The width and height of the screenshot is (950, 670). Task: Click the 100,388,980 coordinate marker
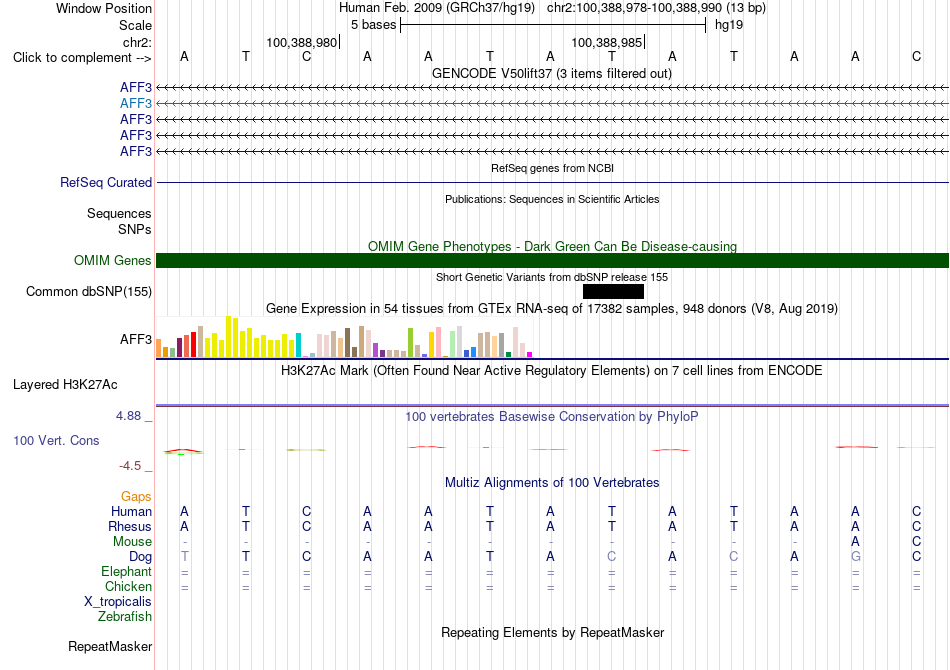(302, 42)
